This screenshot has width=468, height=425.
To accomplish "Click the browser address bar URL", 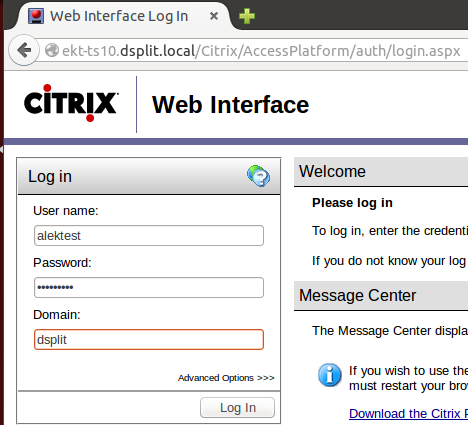I will coord(261,51).
